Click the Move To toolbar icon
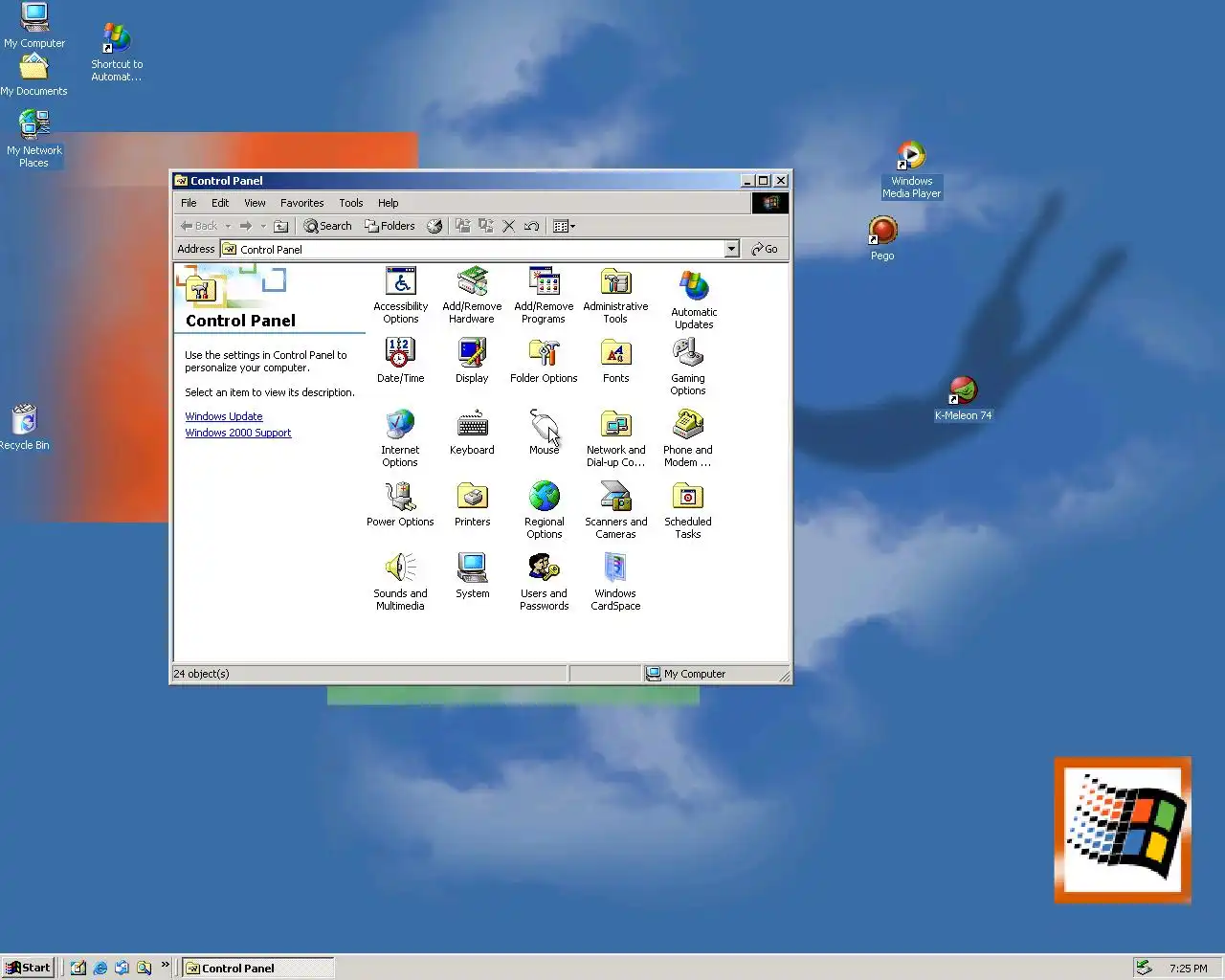1225x980 pixels. [463, 226]
